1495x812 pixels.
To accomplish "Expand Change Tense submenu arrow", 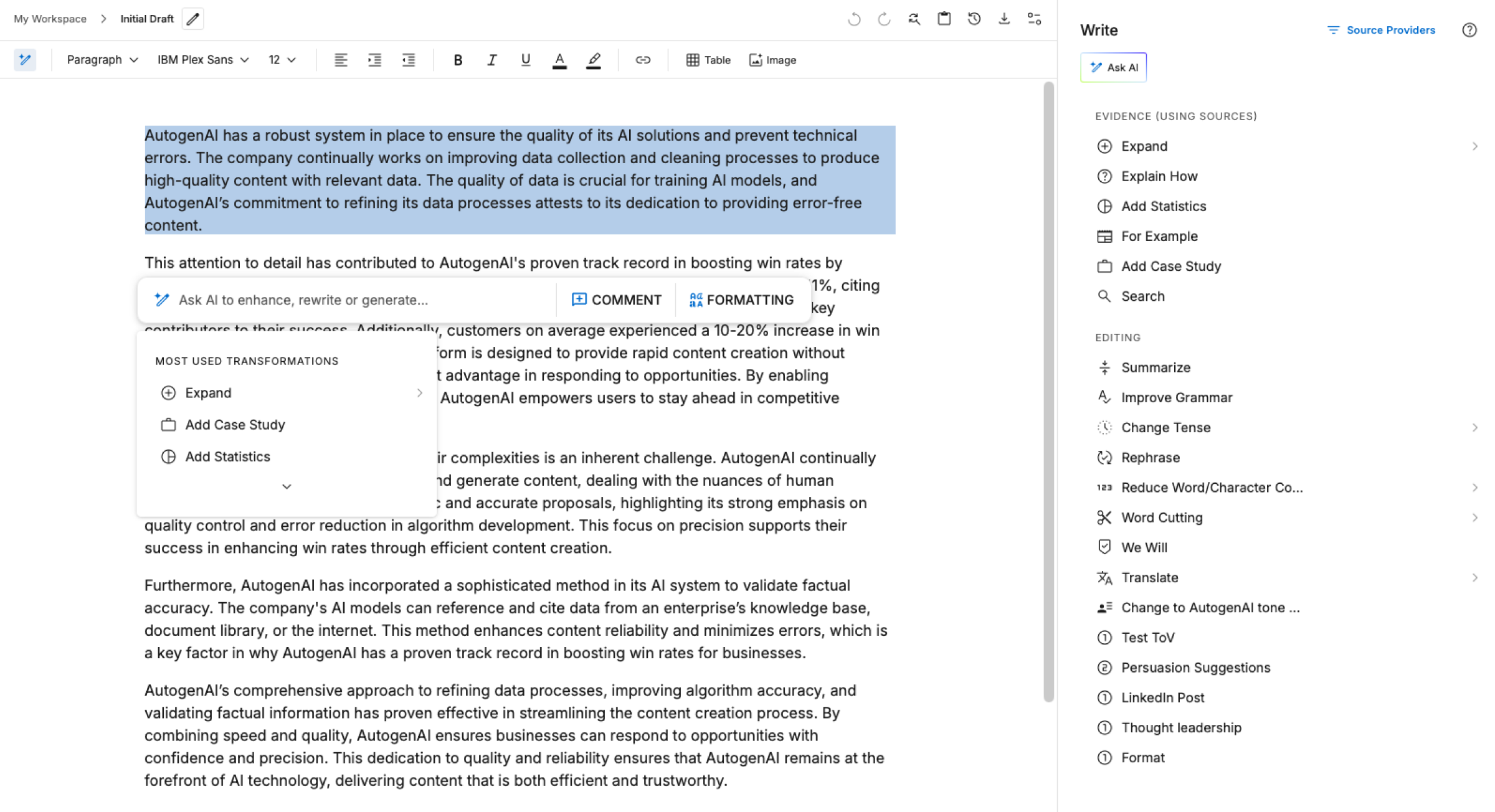I will tap(1474, 428).
